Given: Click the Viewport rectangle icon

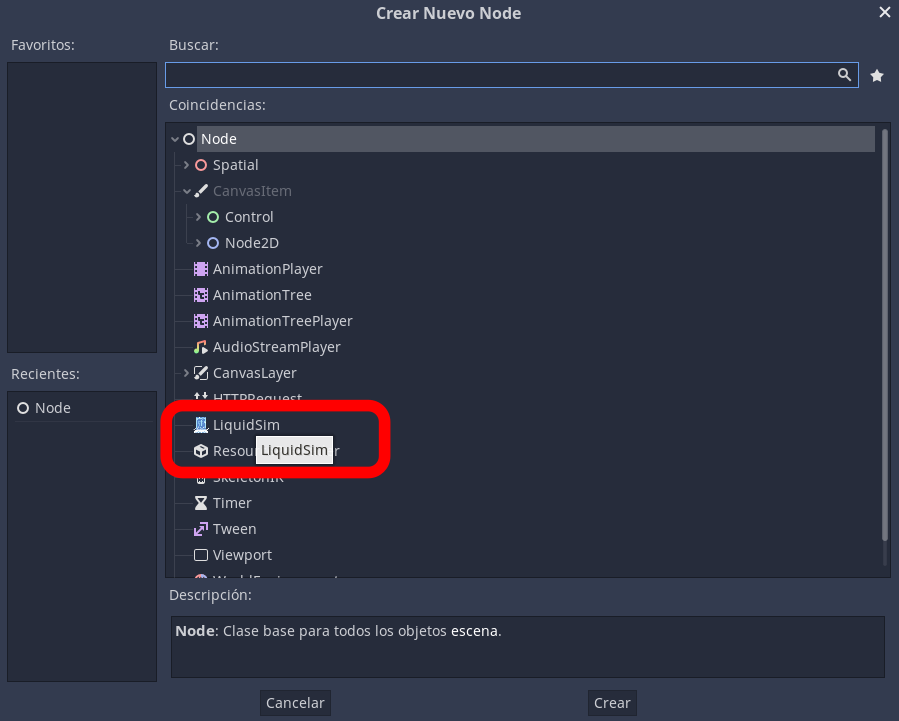Looking at the screenshot, I should (201, 555).
